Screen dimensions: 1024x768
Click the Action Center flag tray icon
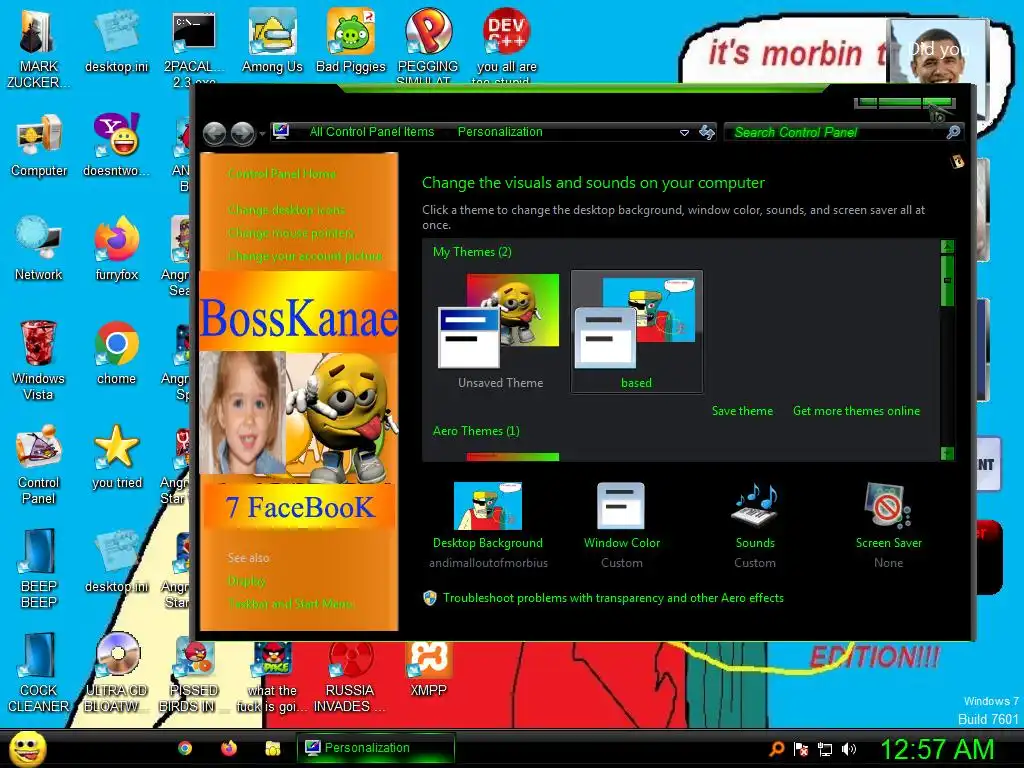point(801,749)
